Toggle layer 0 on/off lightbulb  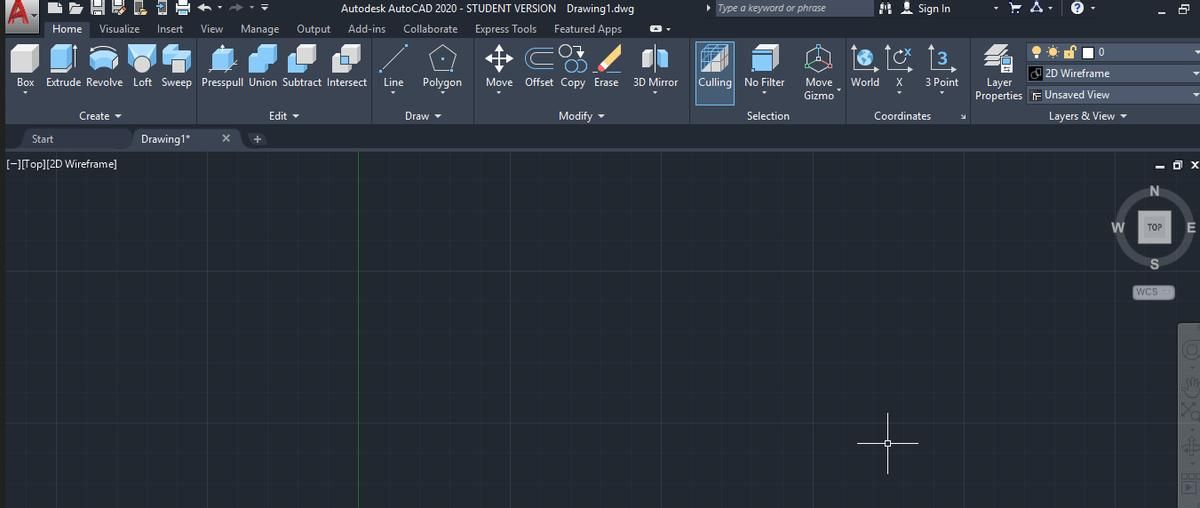(1036, 52)
